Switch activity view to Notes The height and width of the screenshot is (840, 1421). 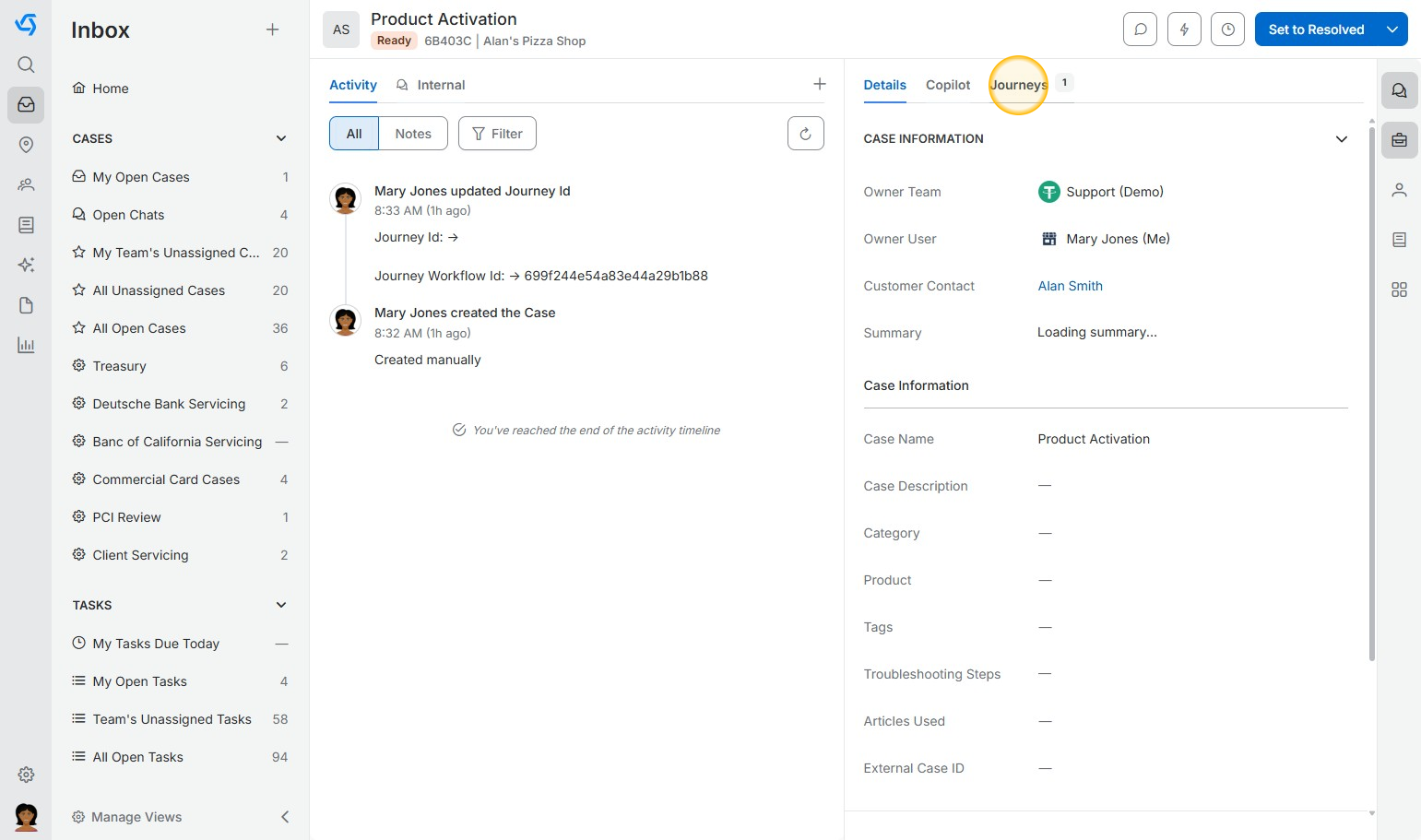pyautogui.click(x=413, y=134)
